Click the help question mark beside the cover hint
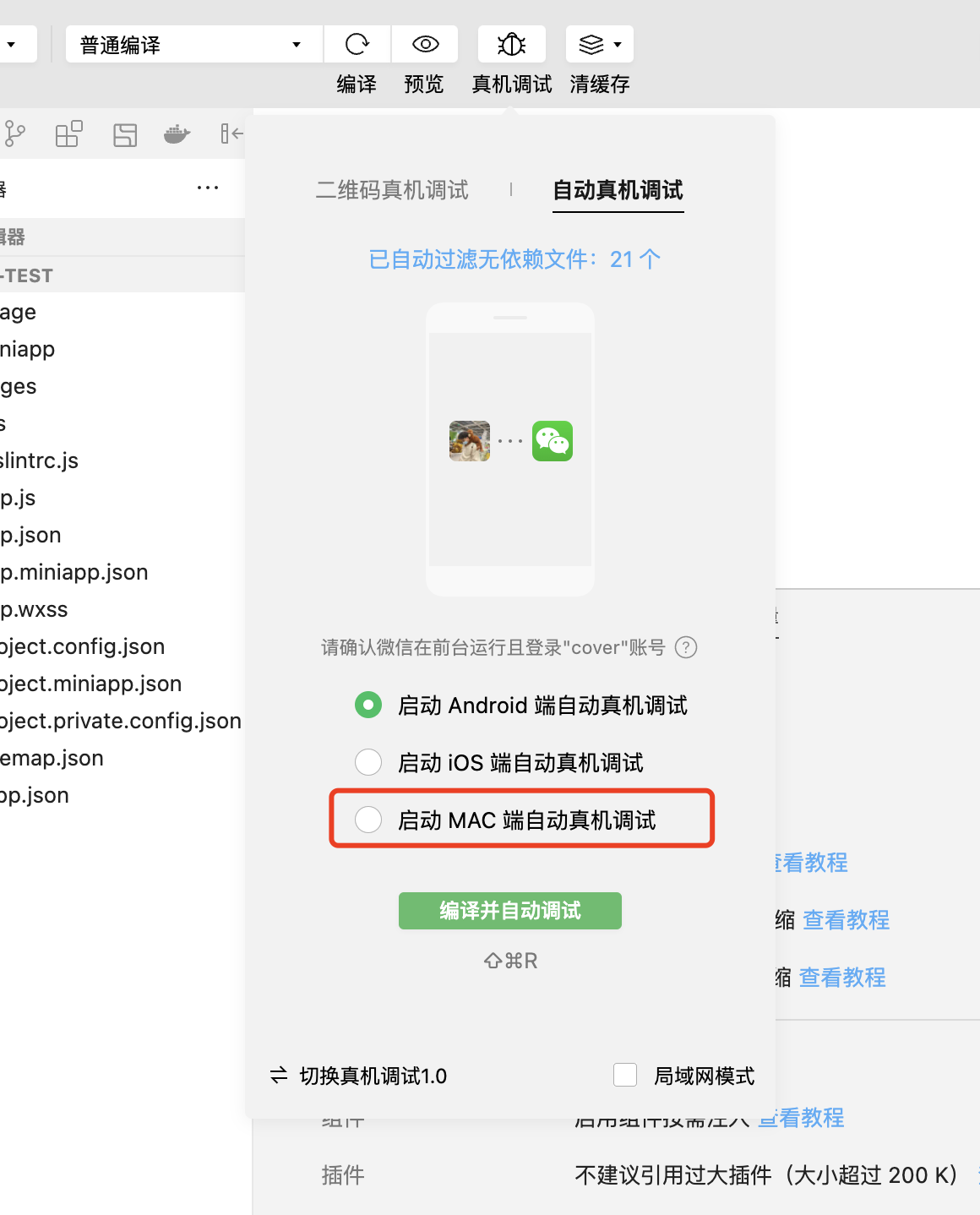980x1215 pixels. [x=689, y=647]
